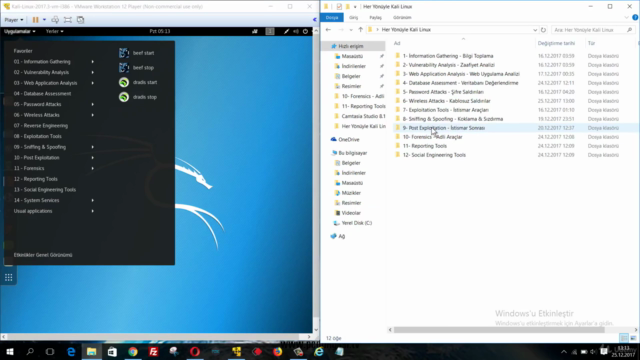Open Explorer help icon
The image size is (640, 360).
tap(635, 18)
